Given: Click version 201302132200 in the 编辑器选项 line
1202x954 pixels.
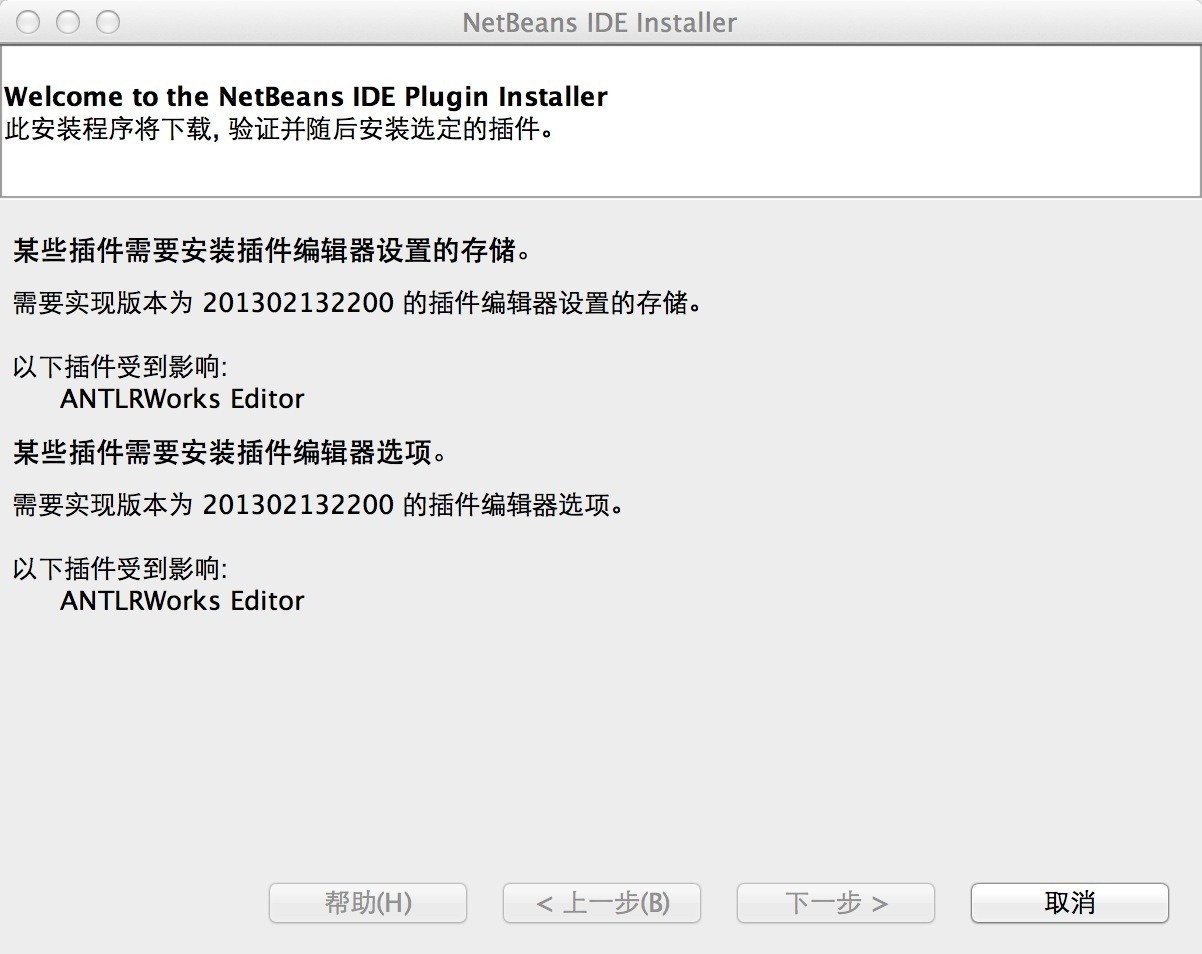Looking at the screenshot, I should click(x=298, y=505).
